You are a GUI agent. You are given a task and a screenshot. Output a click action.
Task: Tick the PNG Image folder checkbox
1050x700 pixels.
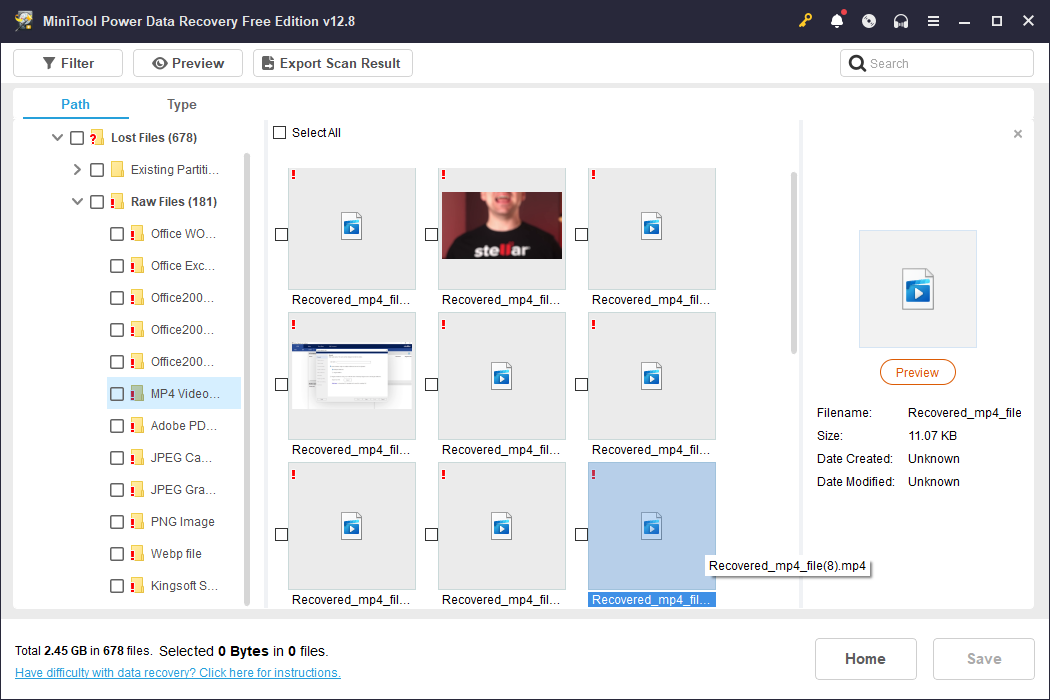tap(116, 521)
